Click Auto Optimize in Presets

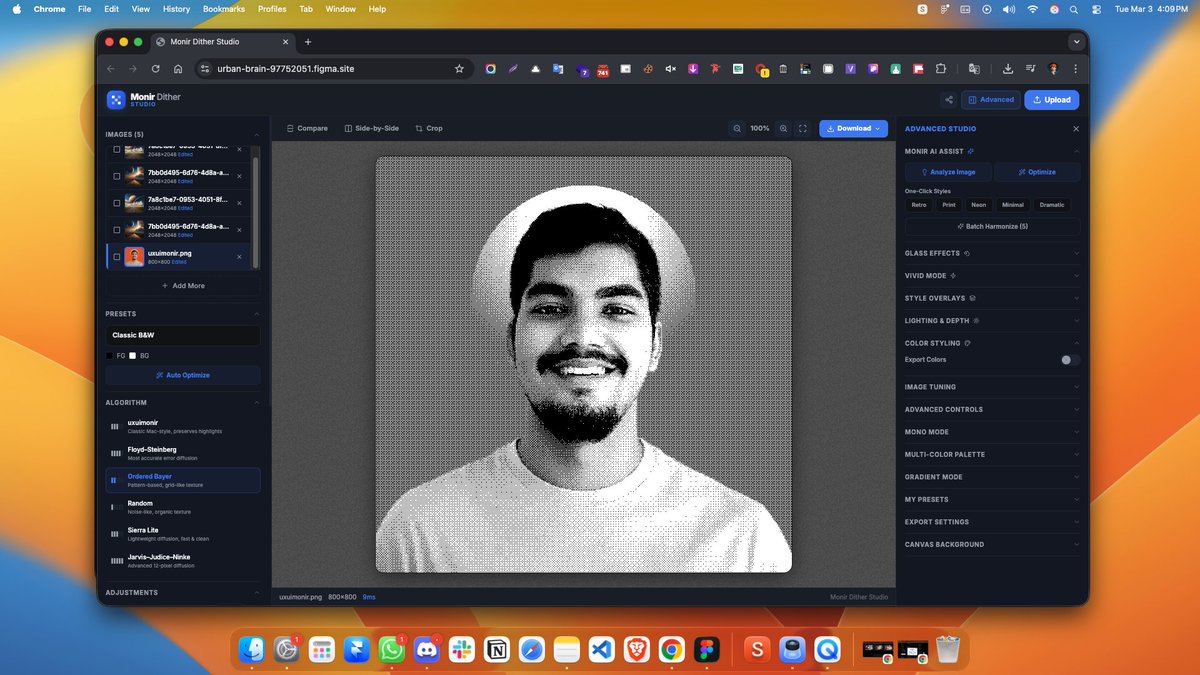tap(183, 375)
